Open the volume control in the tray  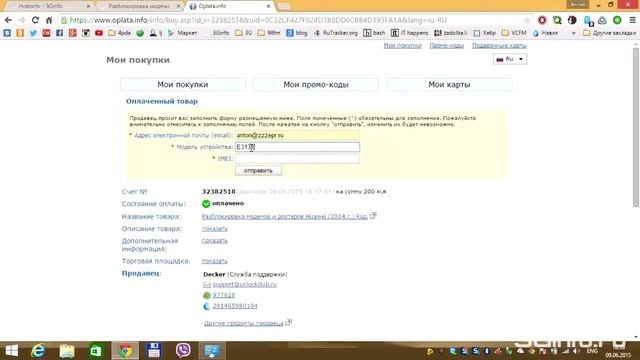pos(576,351)
